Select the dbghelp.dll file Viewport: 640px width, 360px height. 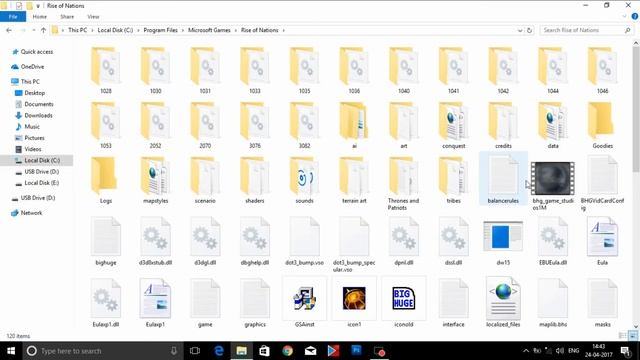255,241
